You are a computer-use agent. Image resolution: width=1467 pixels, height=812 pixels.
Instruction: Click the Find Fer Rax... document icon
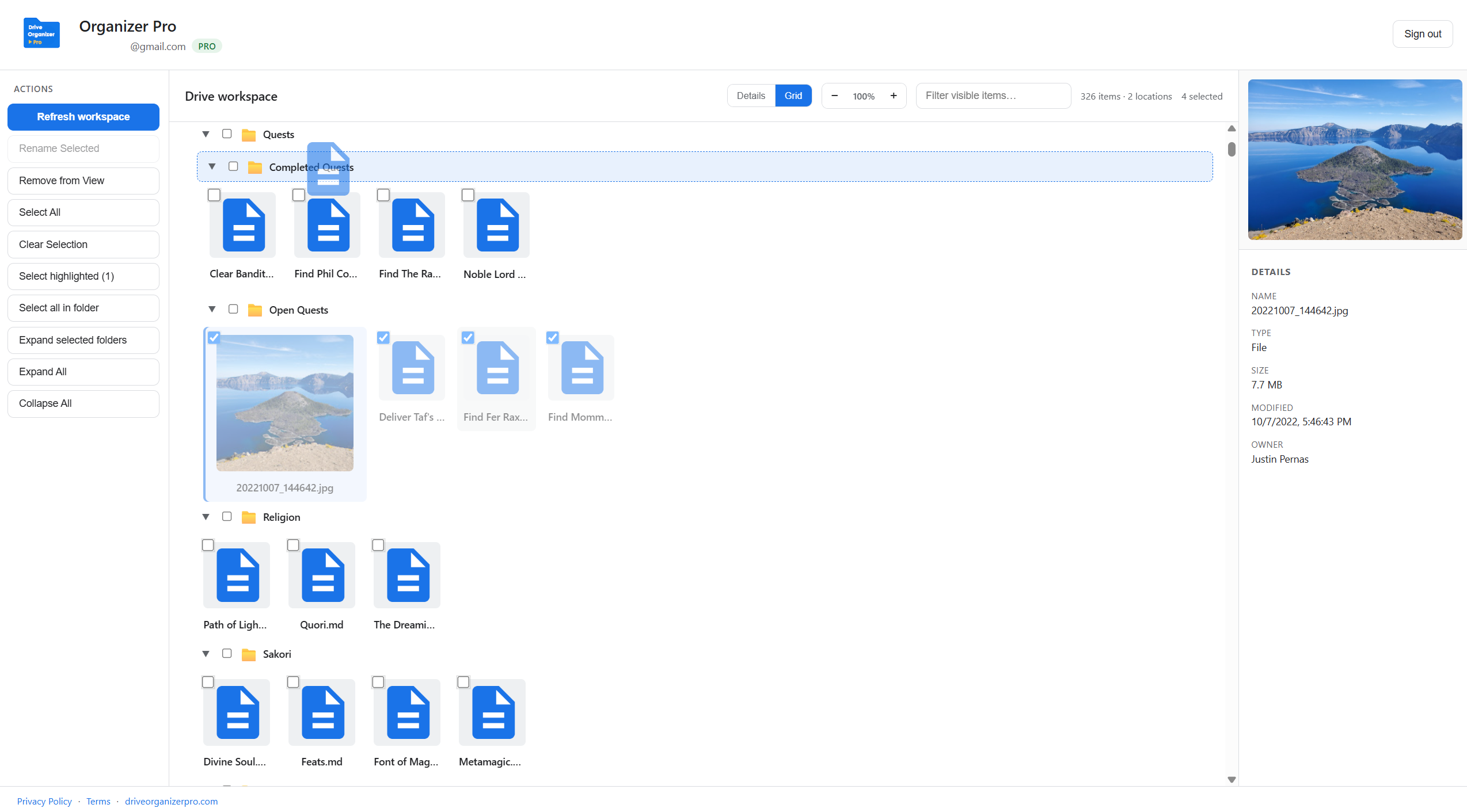[x=497, y=368]
